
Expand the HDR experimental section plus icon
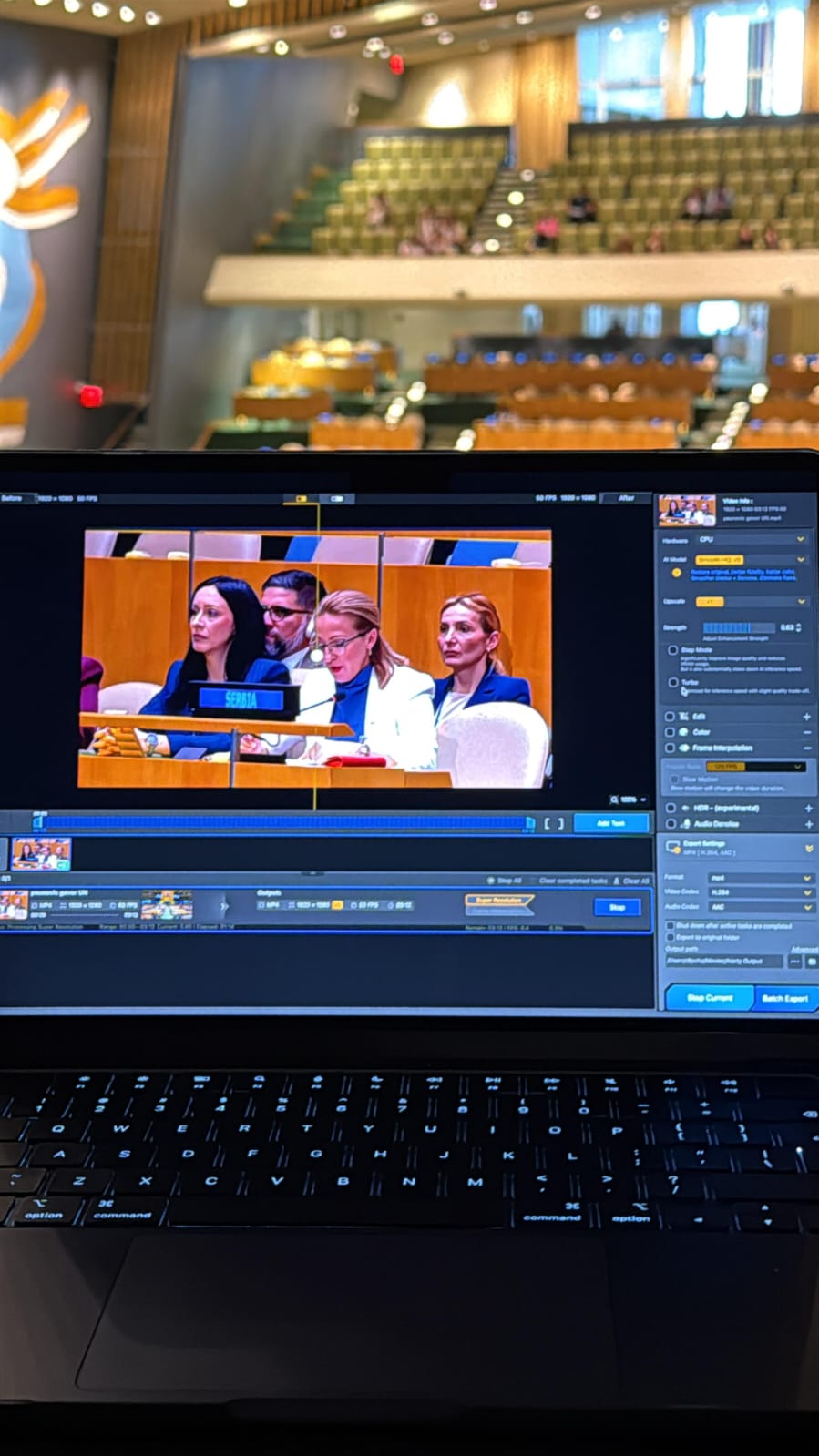(x=808, y=808)
